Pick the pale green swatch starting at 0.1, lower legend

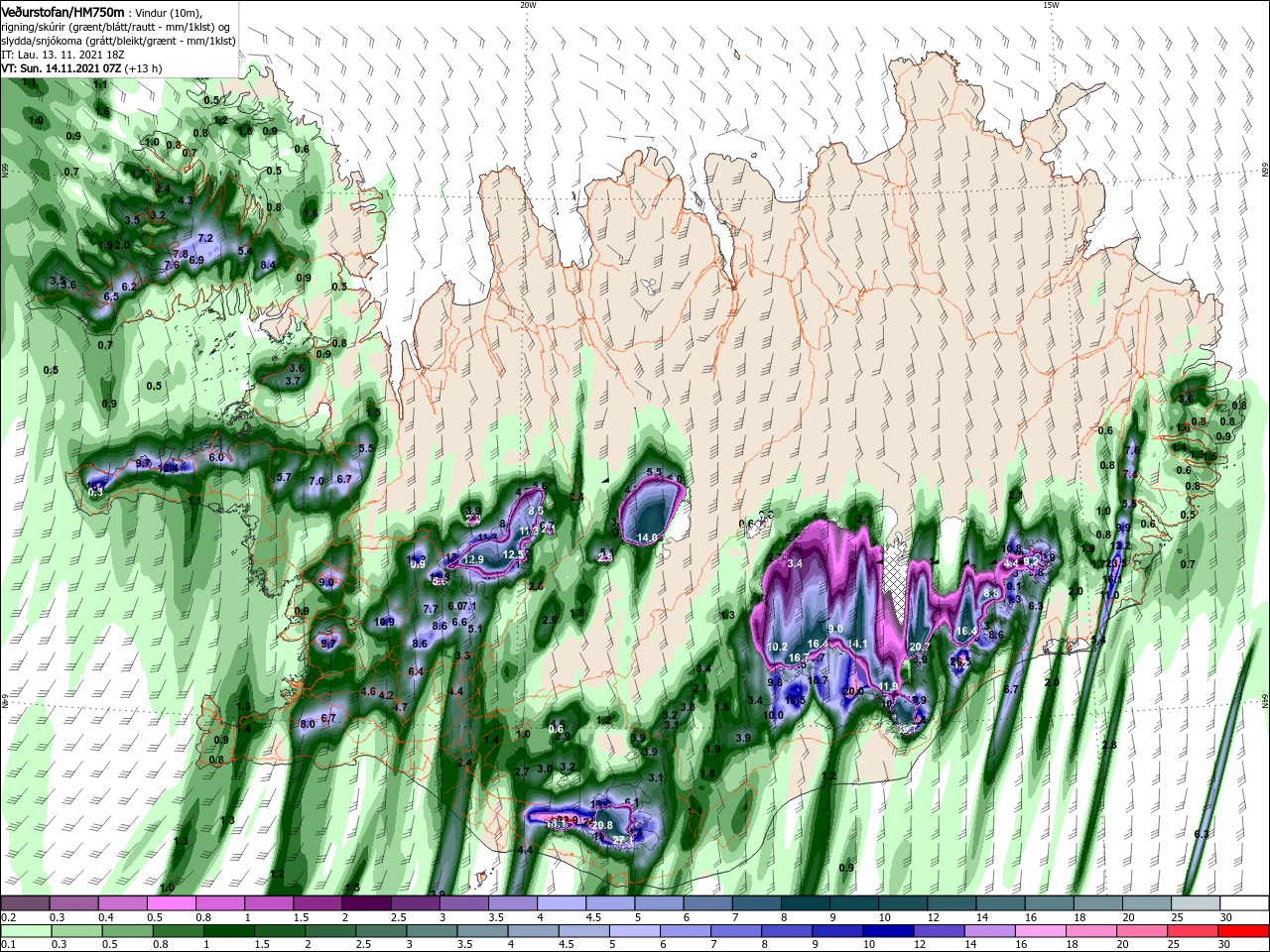point(25,931)
